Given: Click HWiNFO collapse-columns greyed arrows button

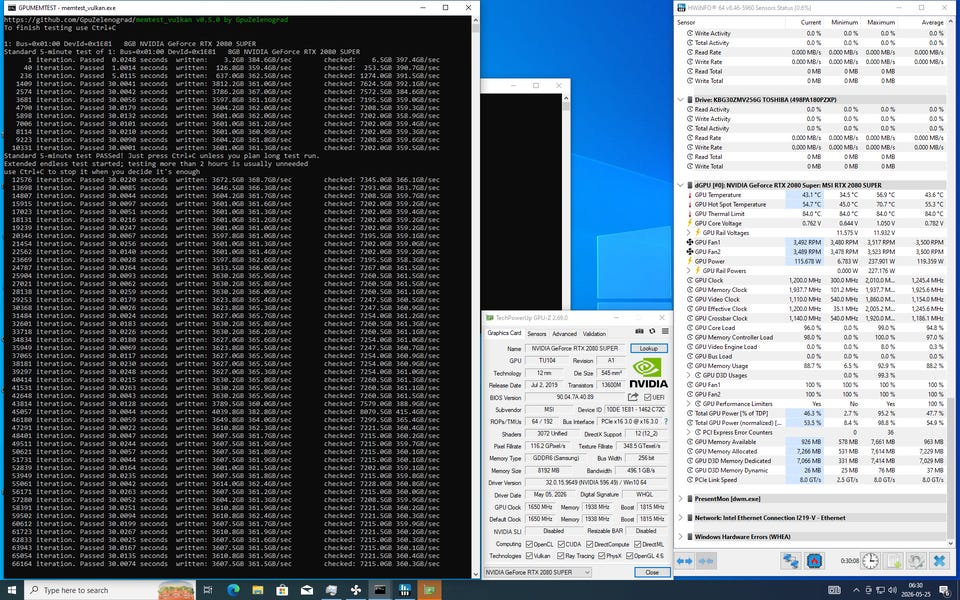Looking at the screenshot, I should tap(706, 560).
